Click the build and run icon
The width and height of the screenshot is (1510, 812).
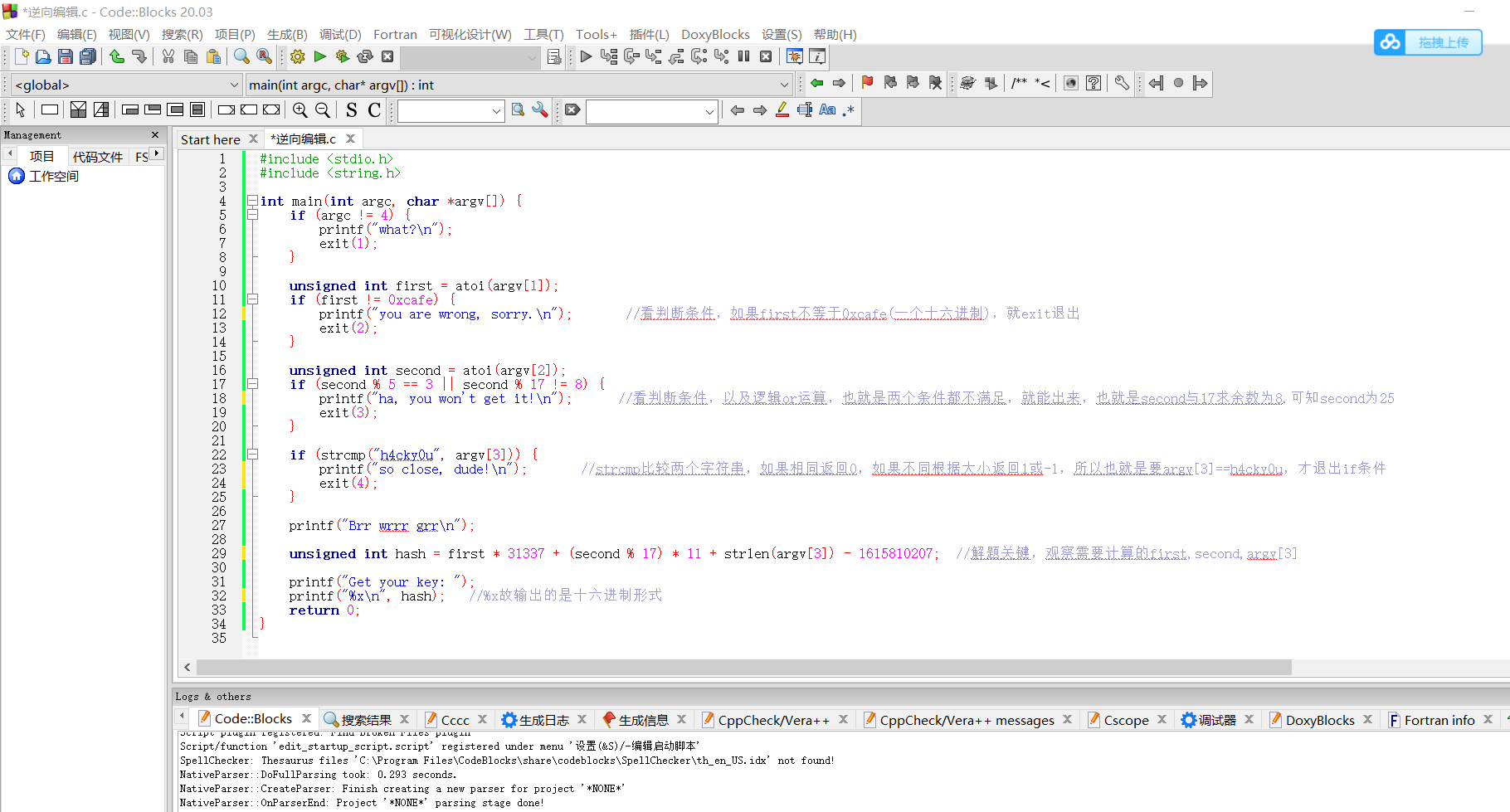(x=343, y=56)
